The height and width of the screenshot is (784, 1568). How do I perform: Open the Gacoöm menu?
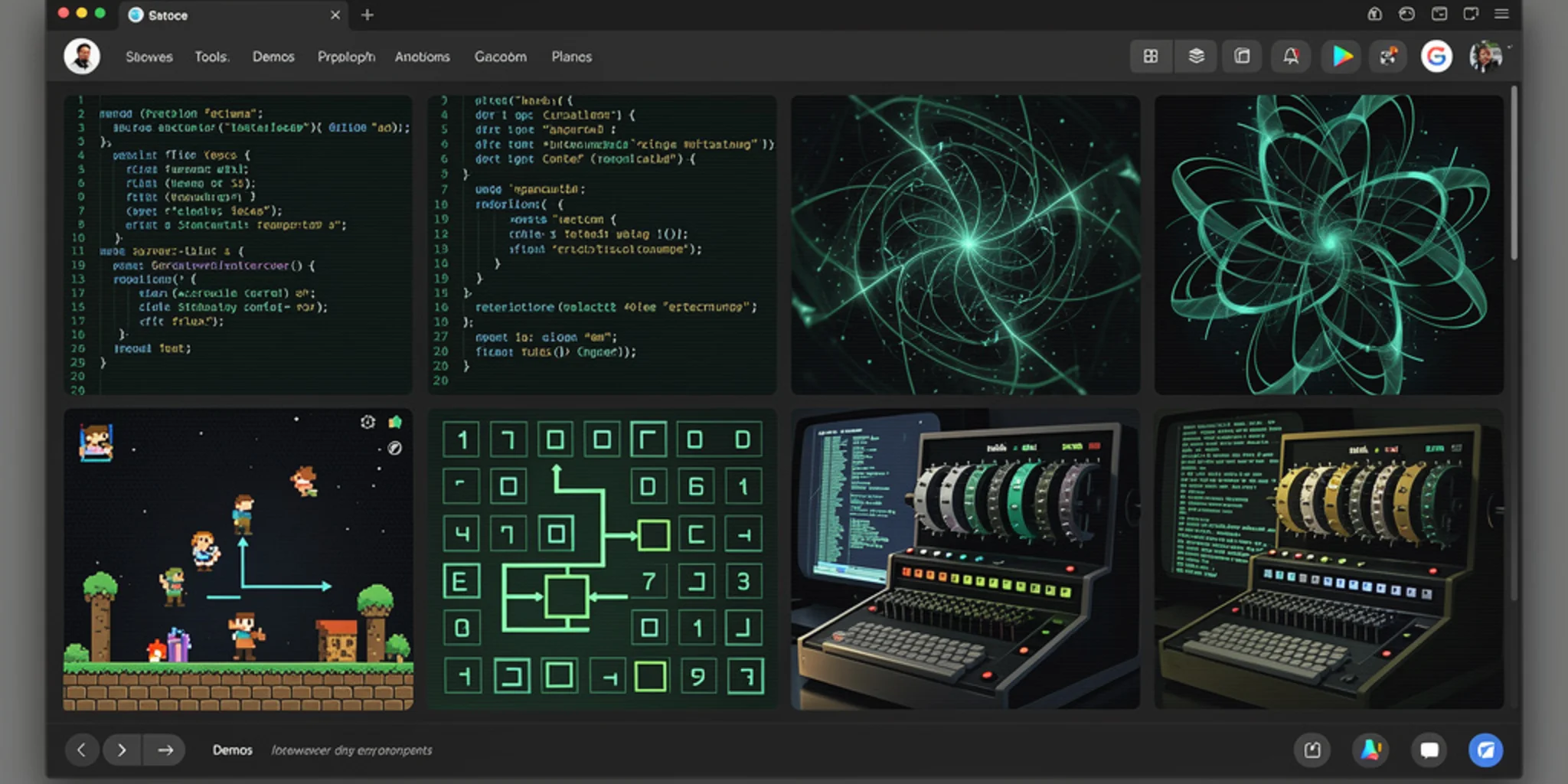[x=501, y=57]
